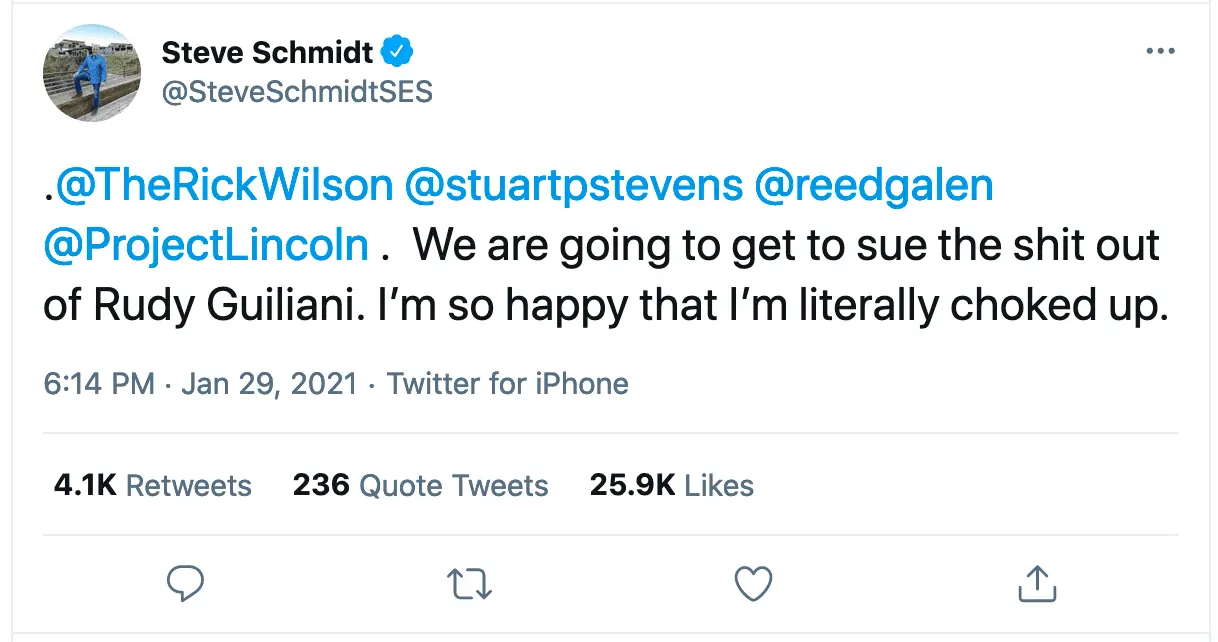Show the 25.9K Likes list
This screenshot has width=1218, height=642.
[671, 486]
